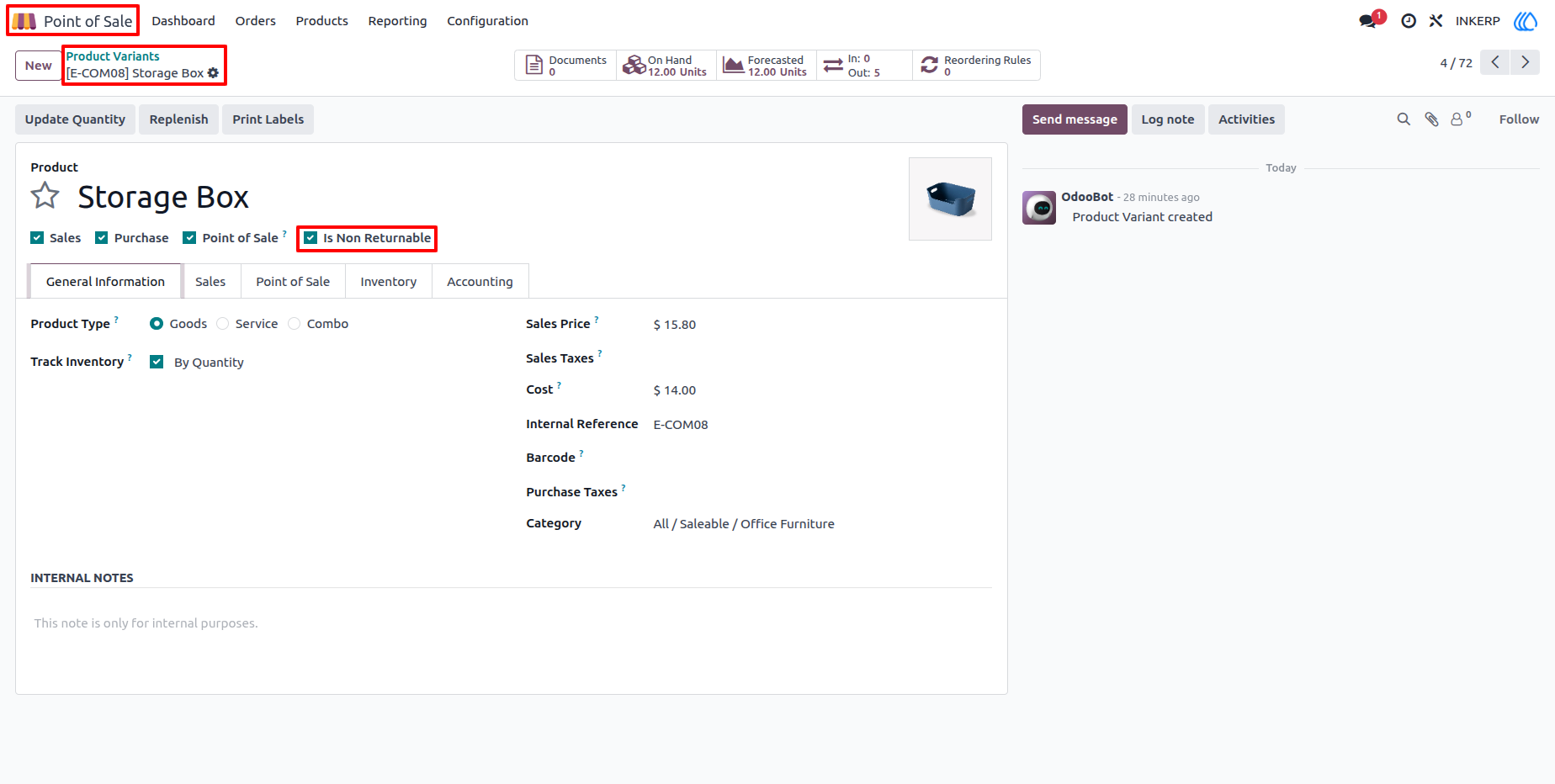This screenshot has height=784, width=1555.
Task: Open On Hand 12.00 Units stat
Action: [666, 66]
